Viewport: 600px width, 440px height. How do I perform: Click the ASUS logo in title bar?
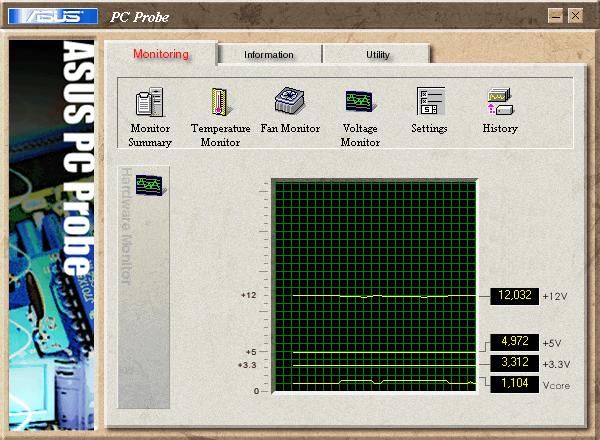(53, 16)
